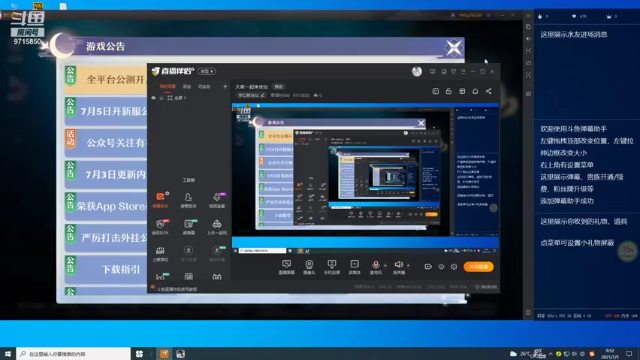Click the heart count in danmaku panel
The height and width of the screenshot is (360, 640).
pyautogui.click(x=579, y=16)
